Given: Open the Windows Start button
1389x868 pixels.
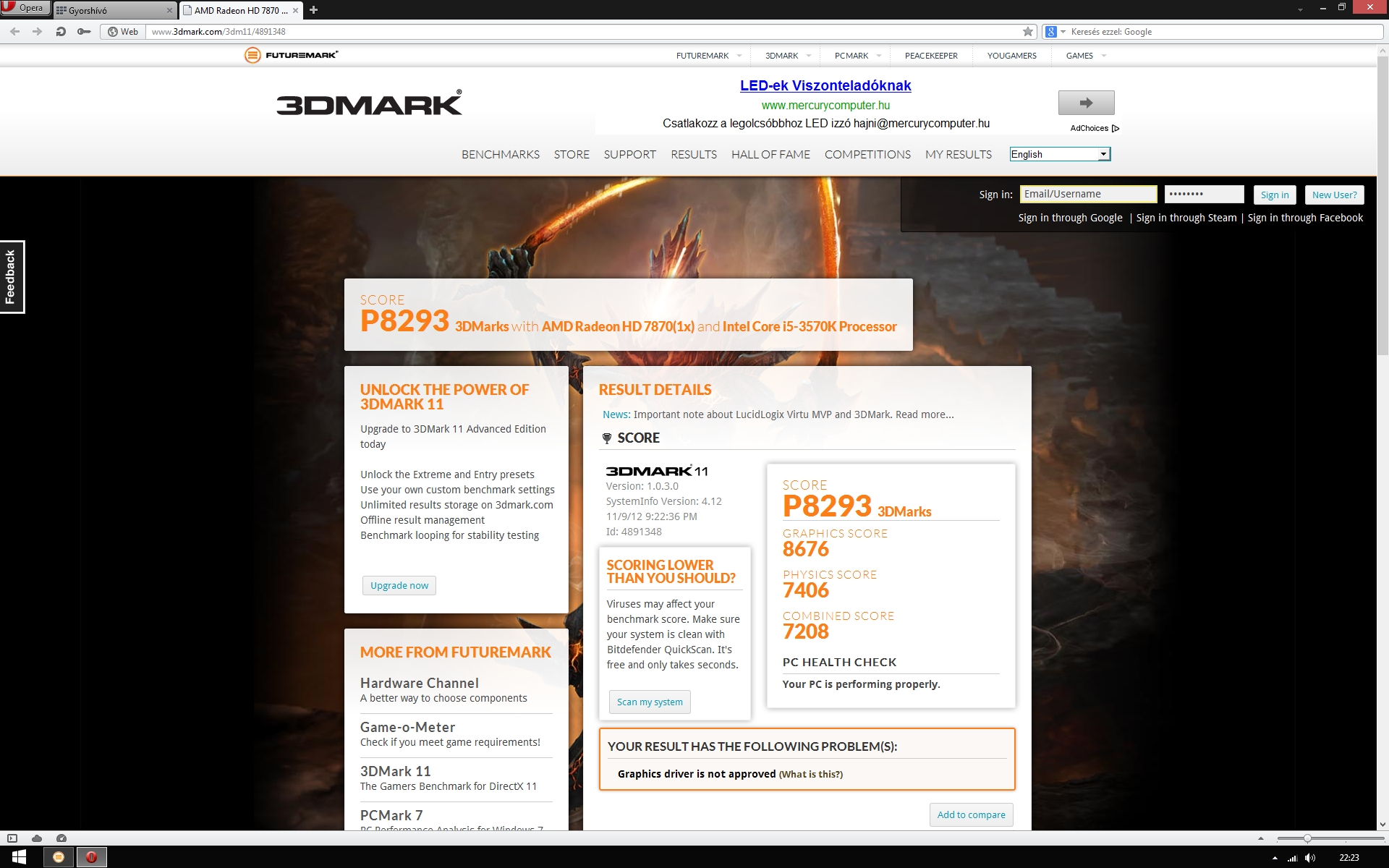Looking at the screenshot, I should 19,857.
